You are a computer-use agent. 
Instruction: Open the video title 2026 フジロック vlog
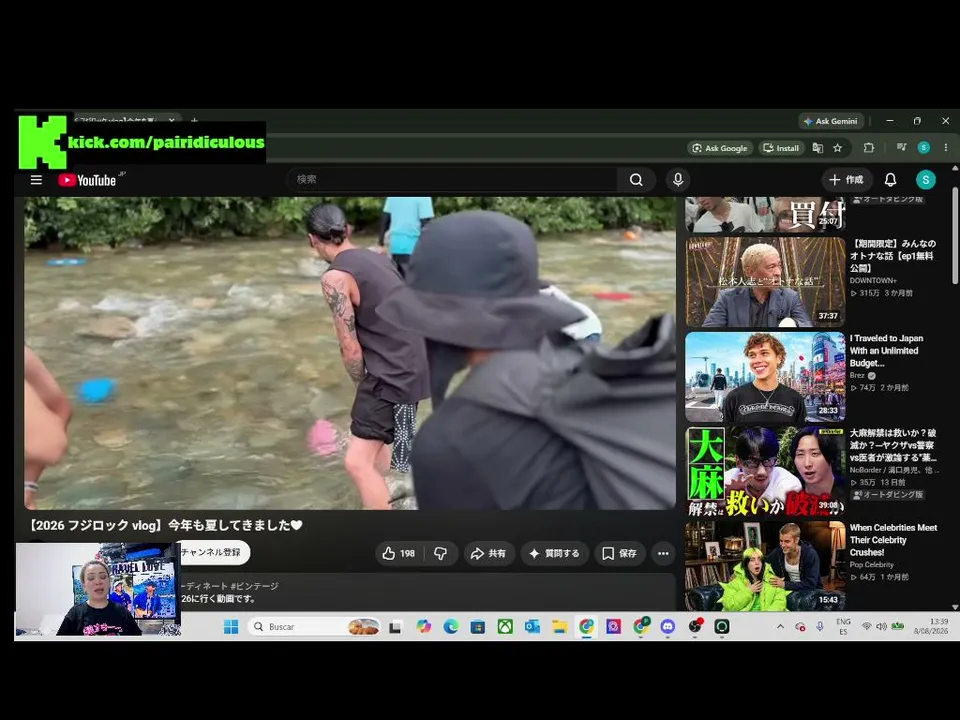pos(166,525)
